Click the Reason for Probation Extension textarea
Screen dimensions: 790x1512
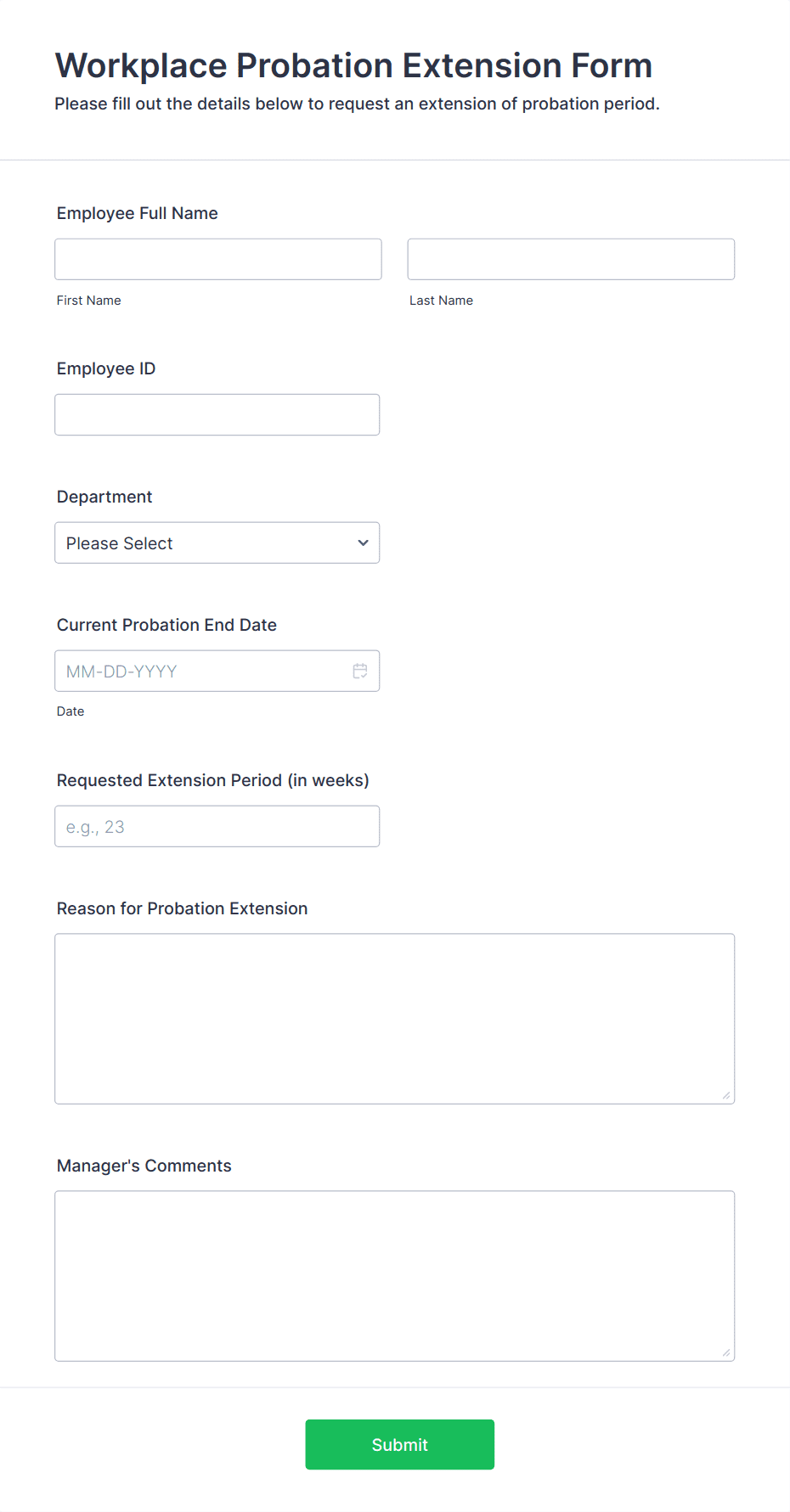(x=394, y=1018)
